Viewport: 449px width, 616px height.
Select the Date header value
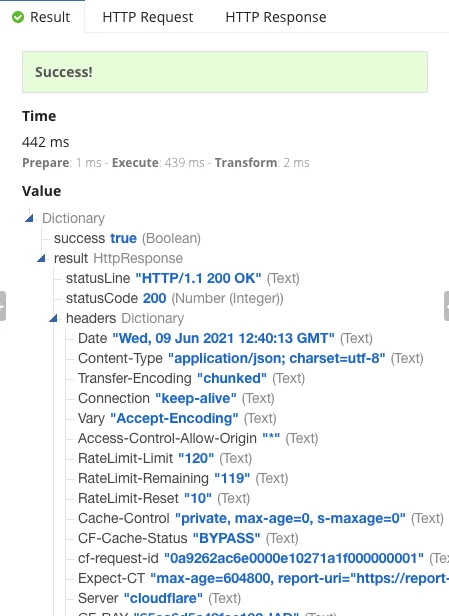[224, 338]
